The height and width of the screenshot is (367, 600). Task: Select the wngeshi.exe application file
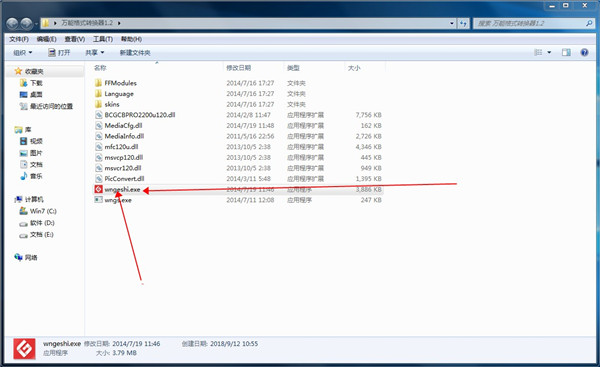(122, 189)
